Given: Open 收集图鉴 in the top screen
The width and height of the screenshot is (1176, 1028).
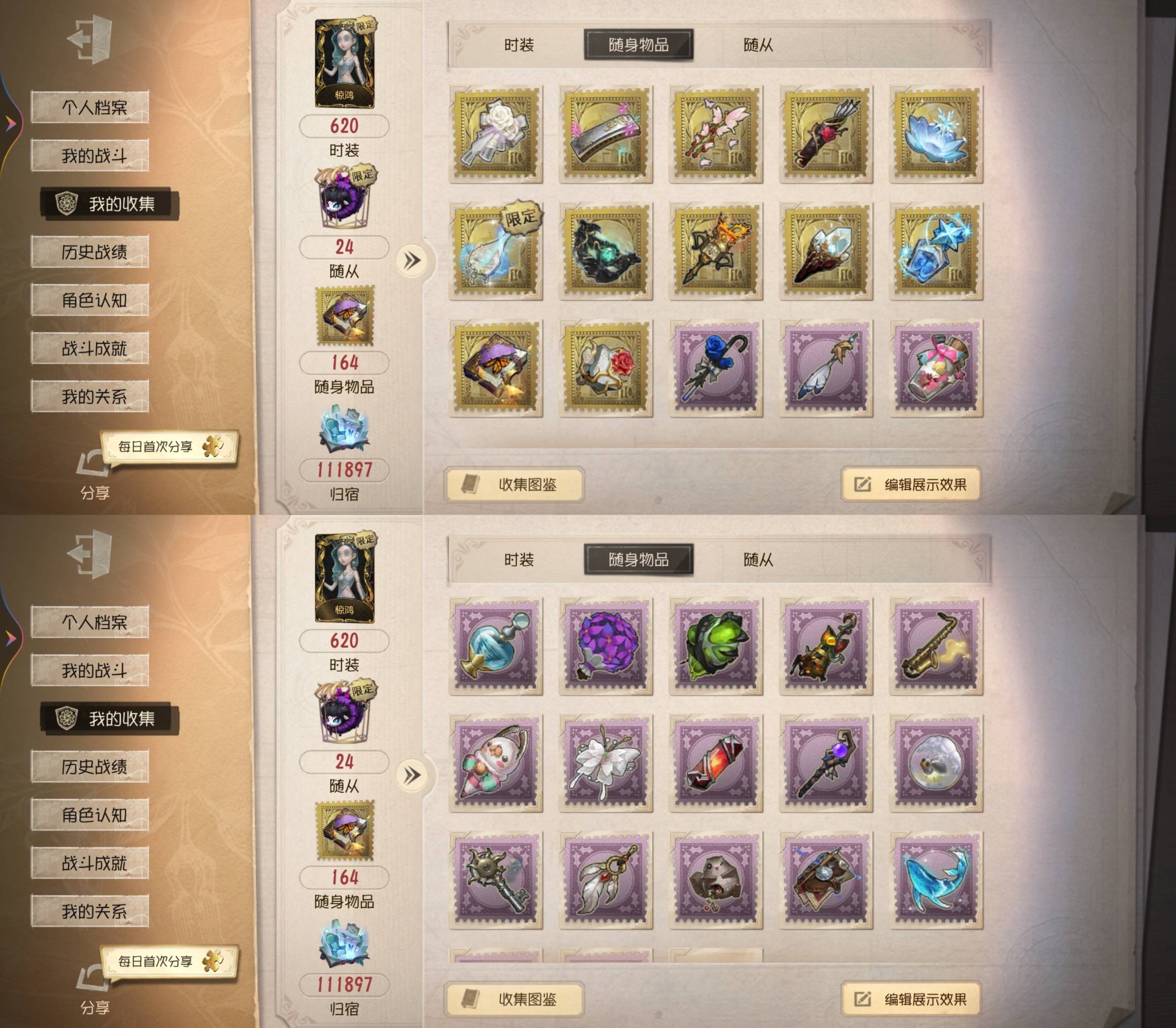Looking at the screenshot, I should coord(515,485).
